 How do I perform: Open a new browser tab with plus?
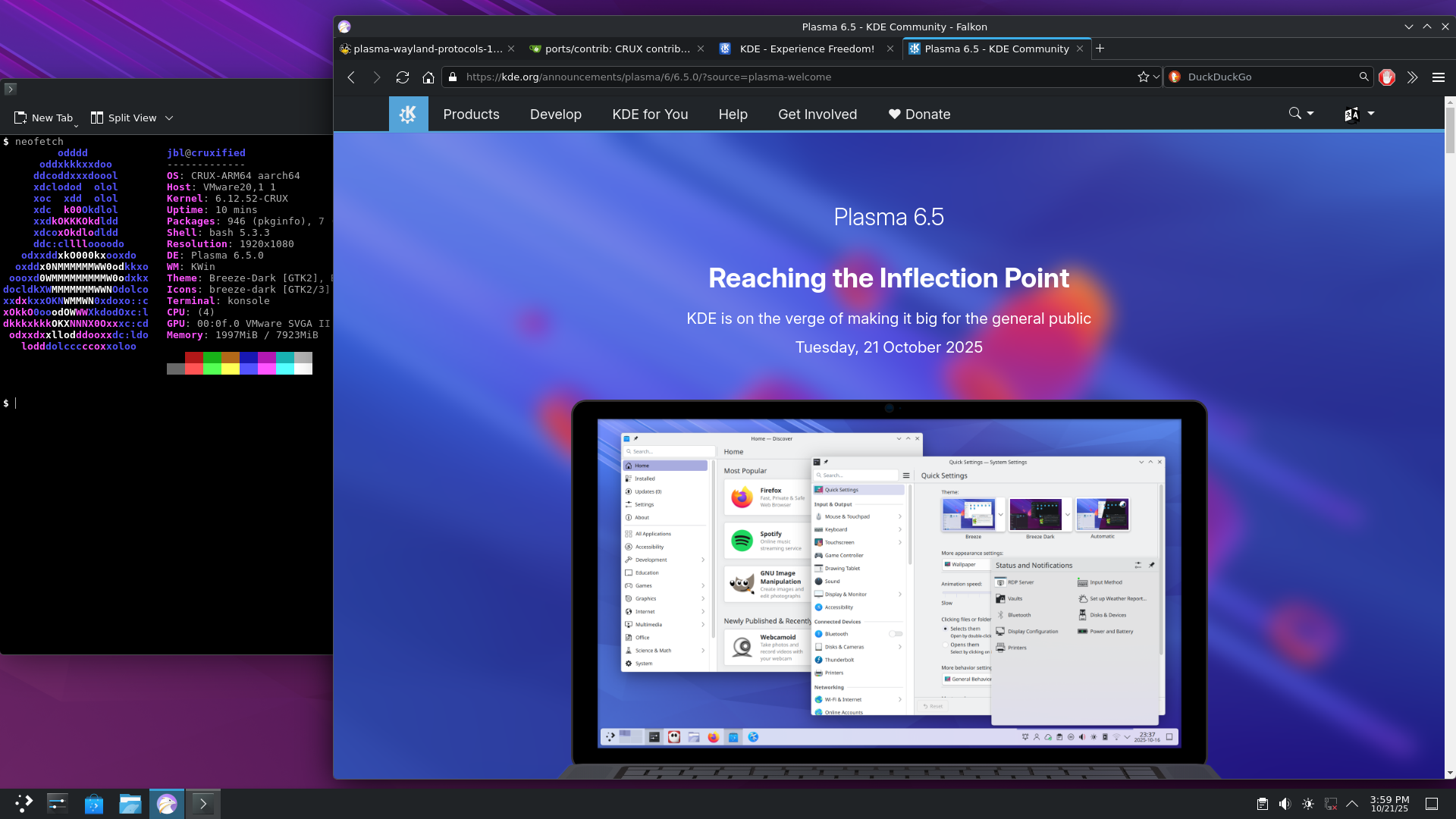(x=1100, y=49)
